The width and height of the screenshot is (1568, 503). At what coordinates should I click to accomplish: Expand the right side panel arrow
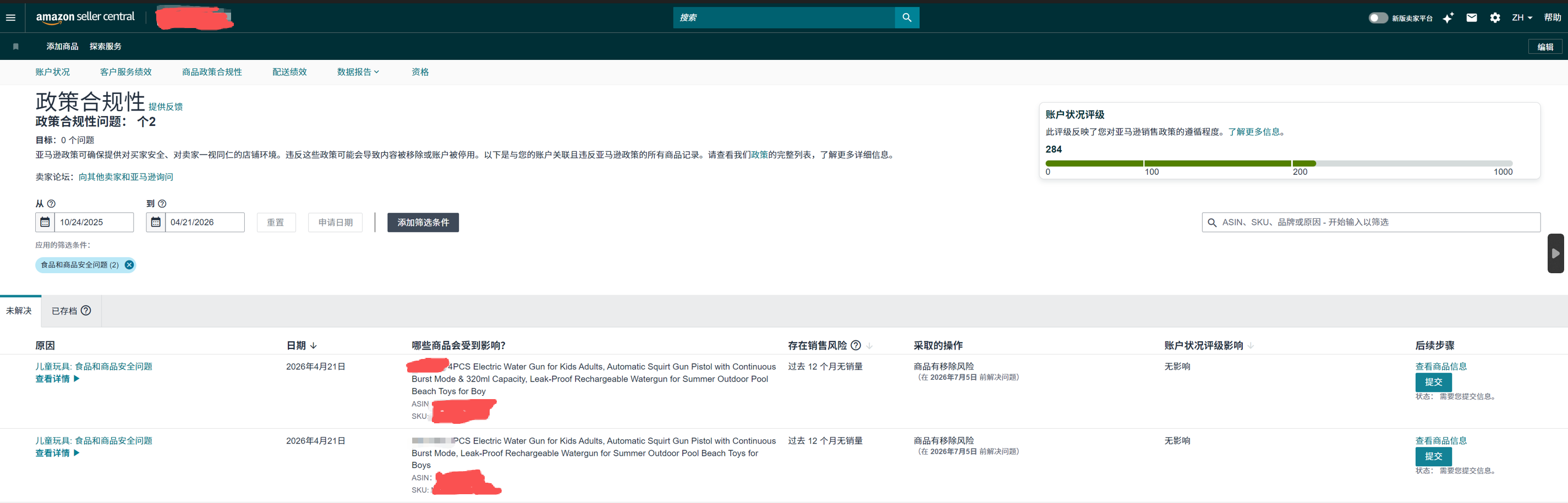click(x=1555, y=253)
